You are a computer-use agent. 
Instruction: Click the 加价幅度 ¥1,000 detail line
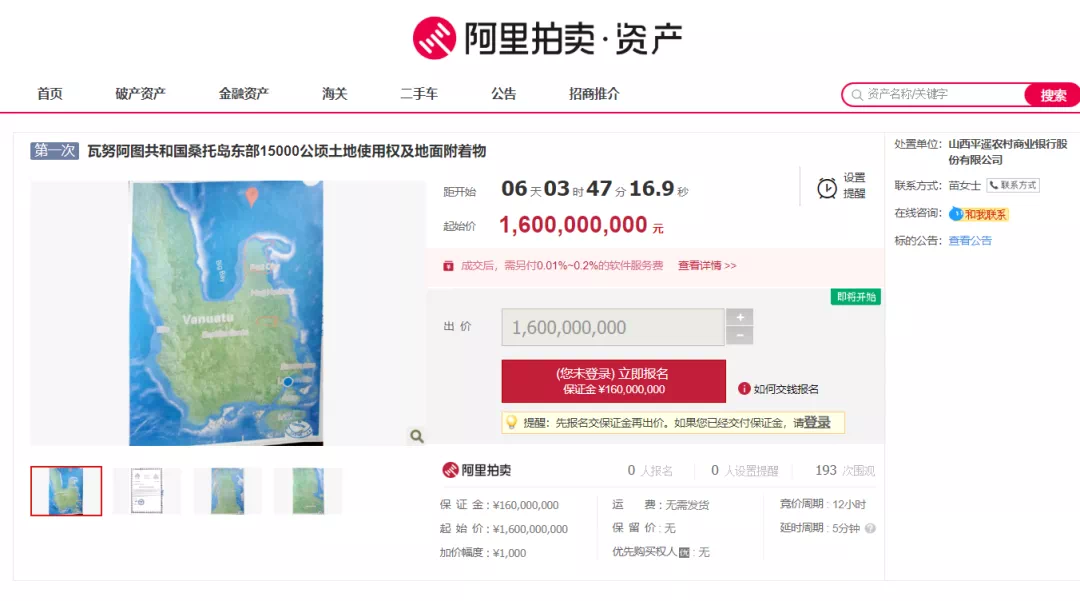click(483, 553)
